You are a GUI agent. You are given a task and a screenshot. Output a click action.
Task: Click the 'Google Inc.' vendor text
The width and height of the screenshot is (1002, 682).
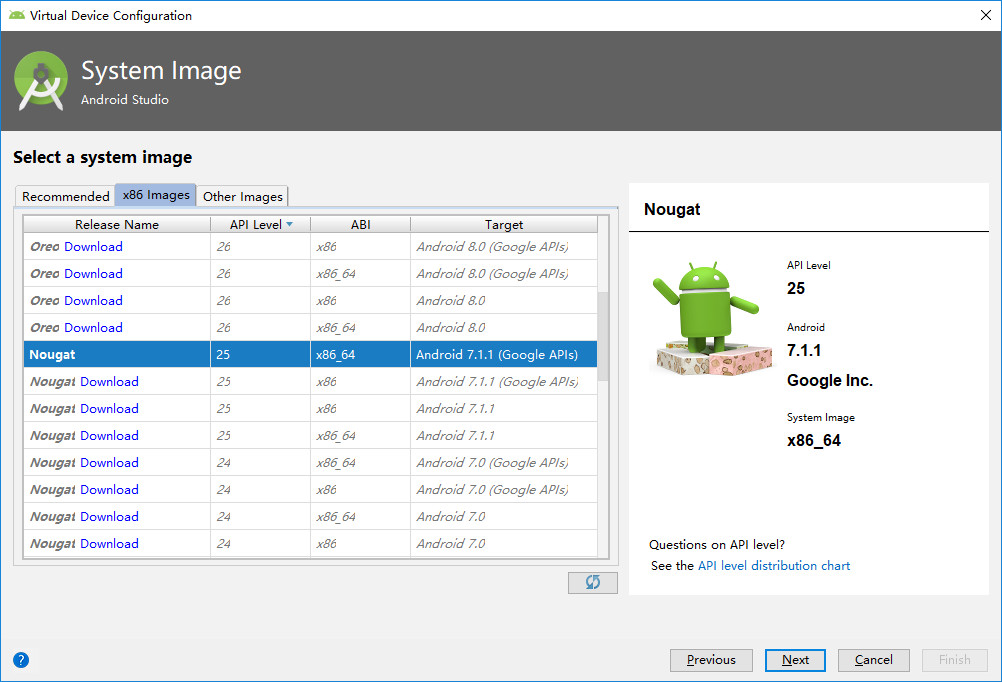coord(829,380)
